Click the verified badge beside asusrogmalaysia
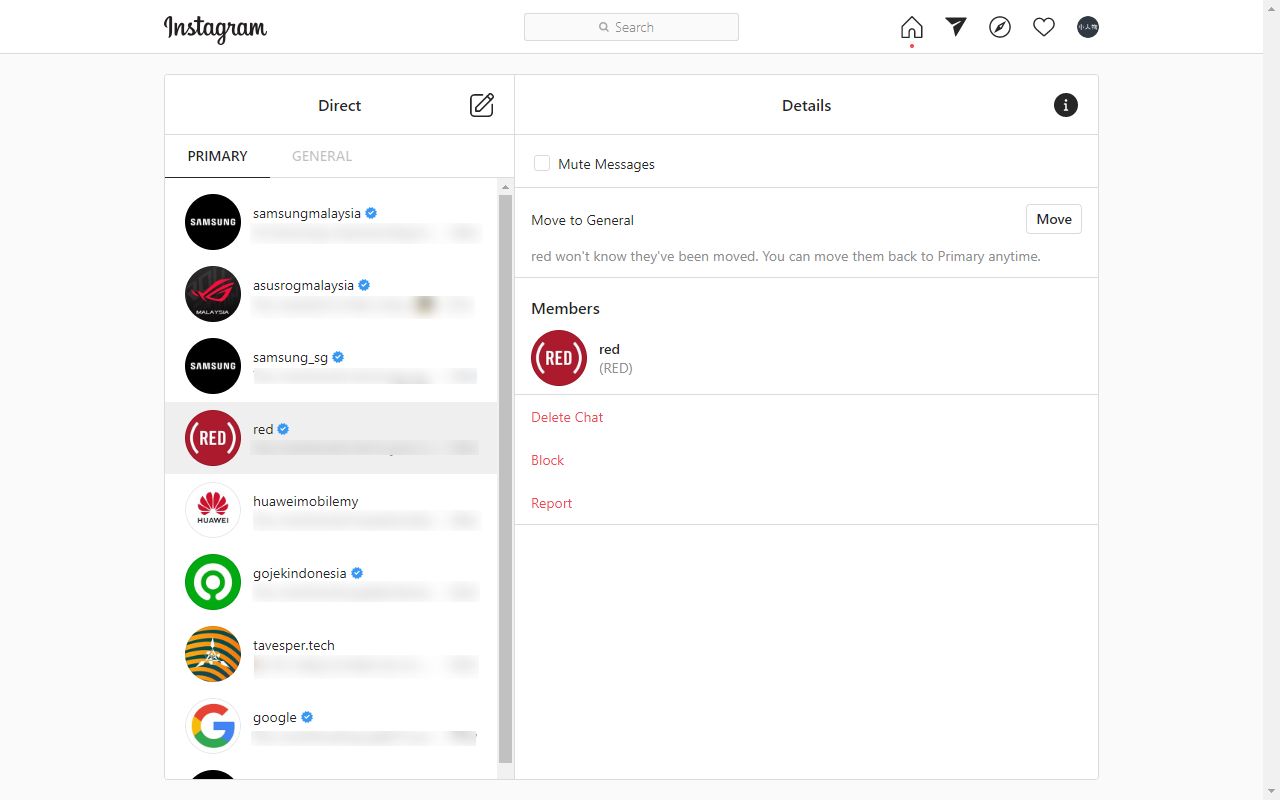Viewport: 1280px width, 800px height. coord(364,285)
